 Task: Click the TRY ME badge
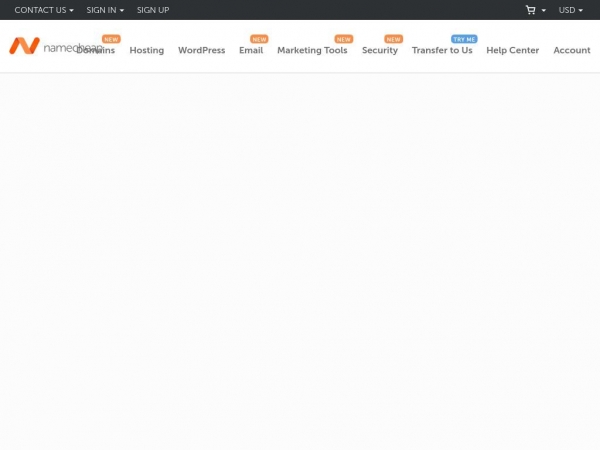[x=464, y=39]
